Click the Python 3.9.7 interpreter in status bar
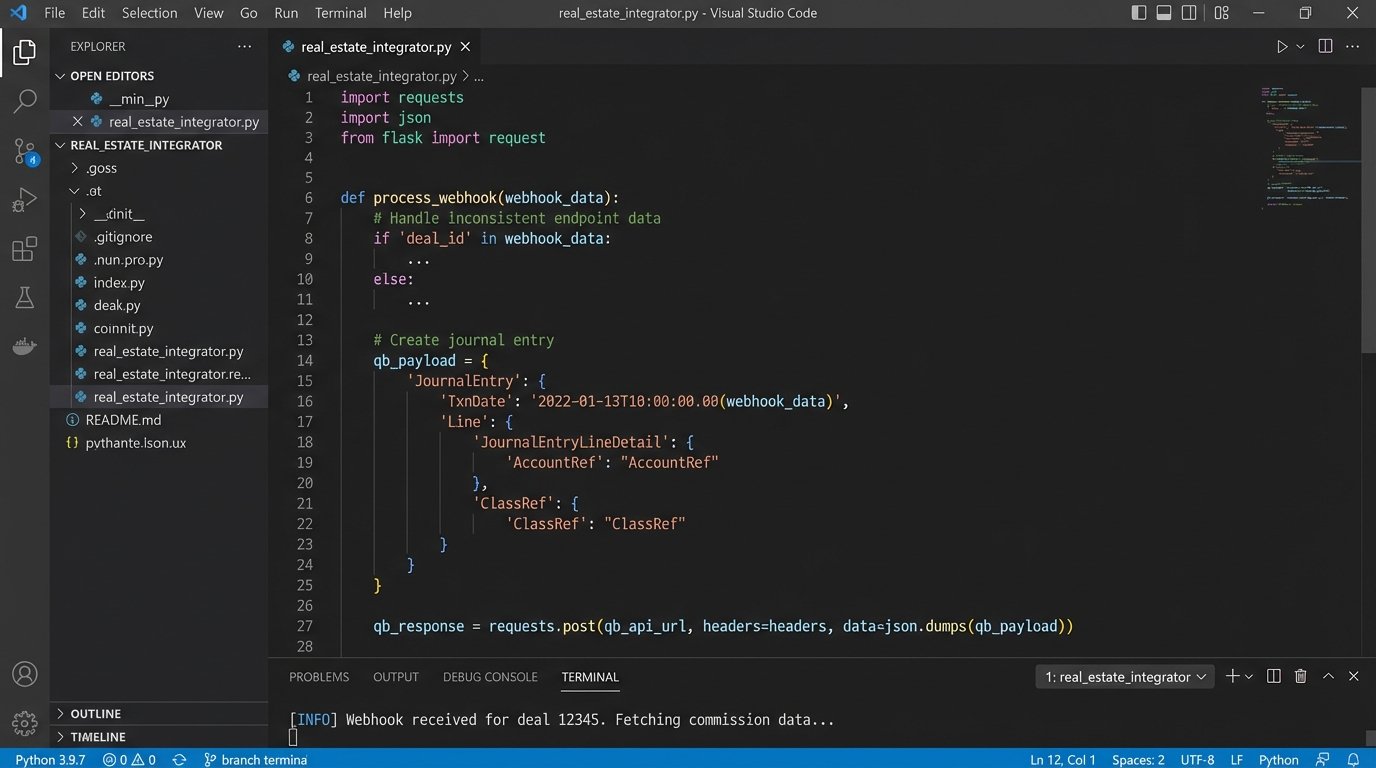Screen dimensions: 1376x768 pos(50,760)
